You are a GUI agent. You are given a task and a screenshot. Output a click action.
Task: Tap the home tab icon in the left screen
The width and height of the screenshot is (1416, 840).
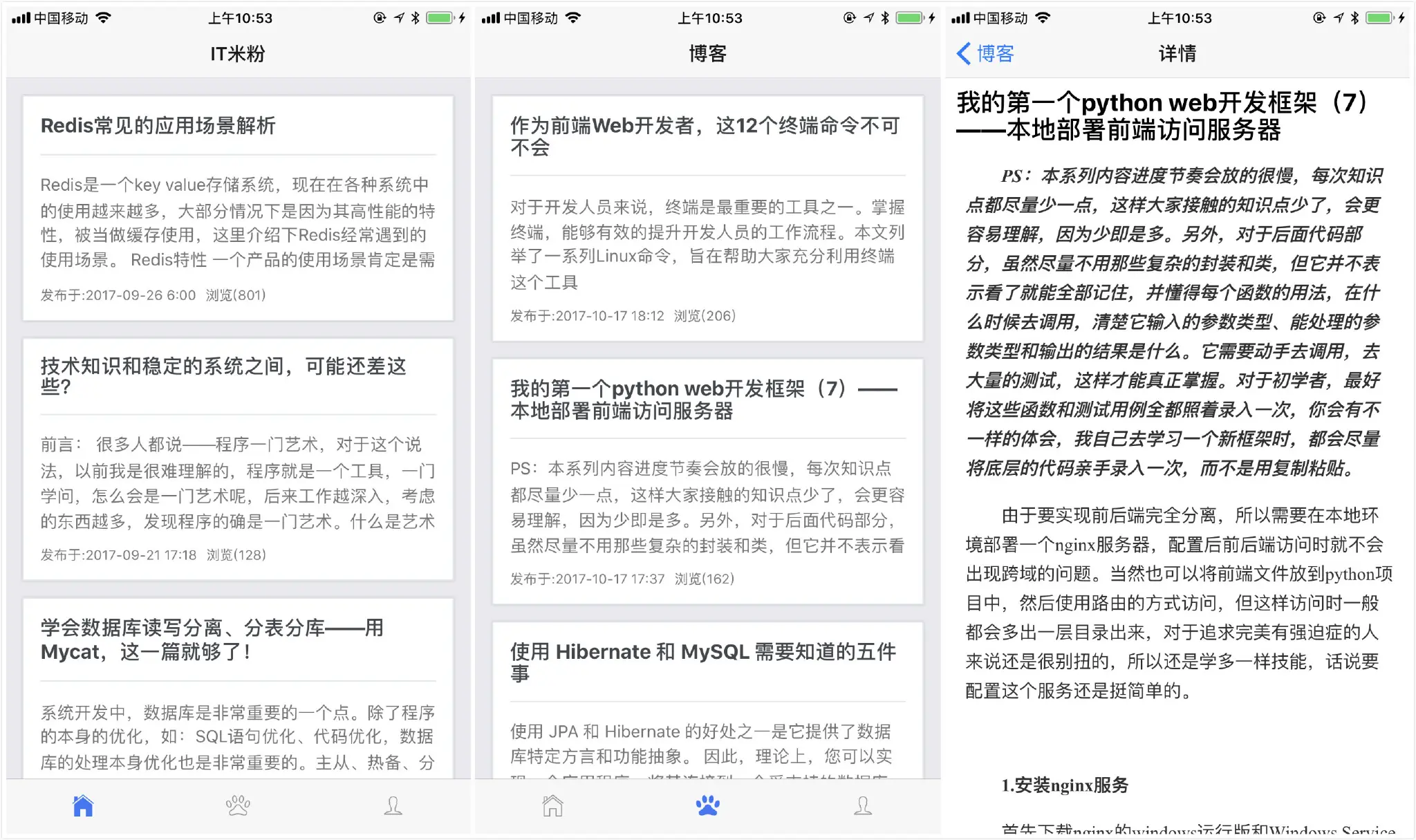83,806
